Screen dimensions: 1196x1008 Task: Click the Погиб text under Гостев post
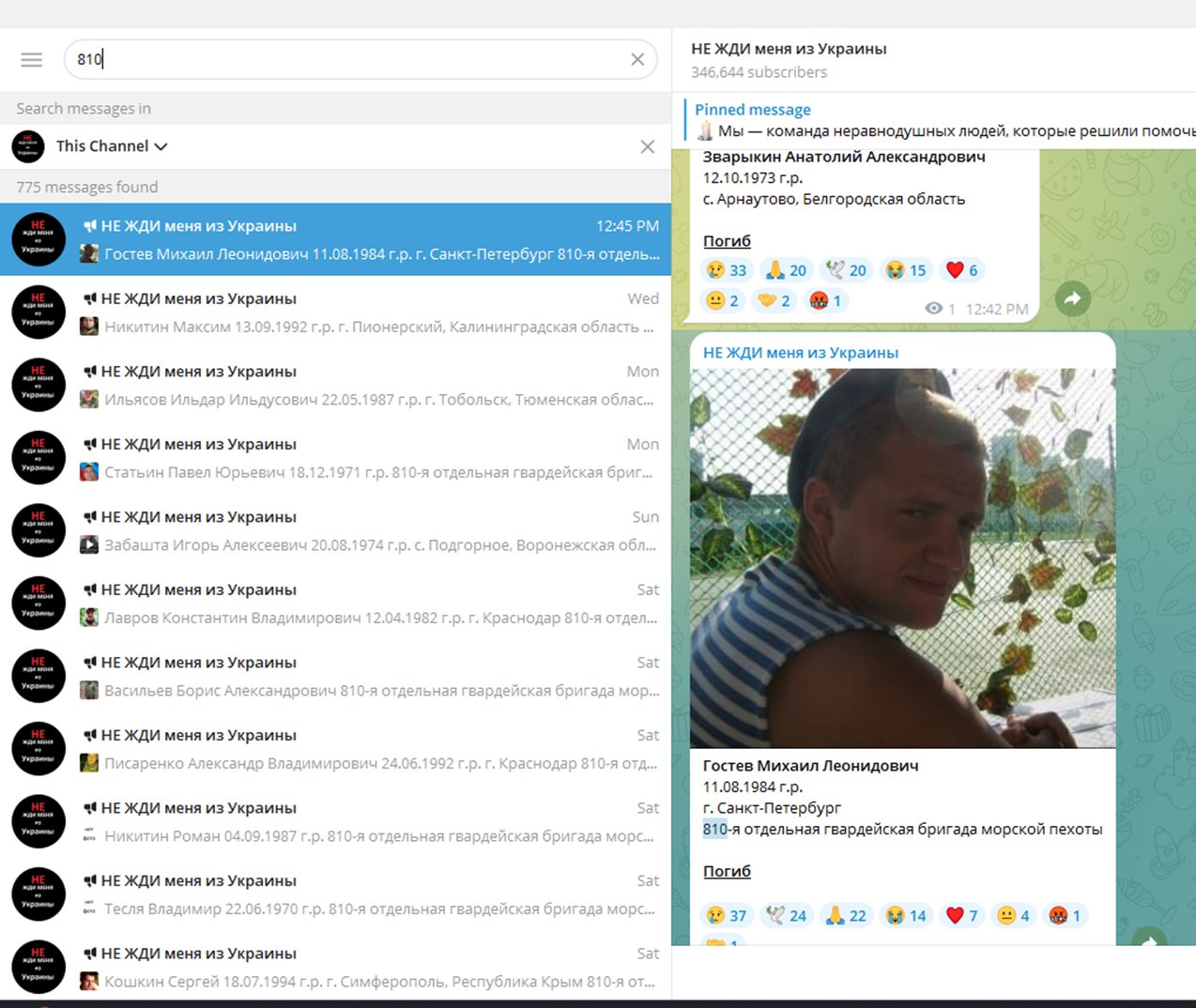727,871
